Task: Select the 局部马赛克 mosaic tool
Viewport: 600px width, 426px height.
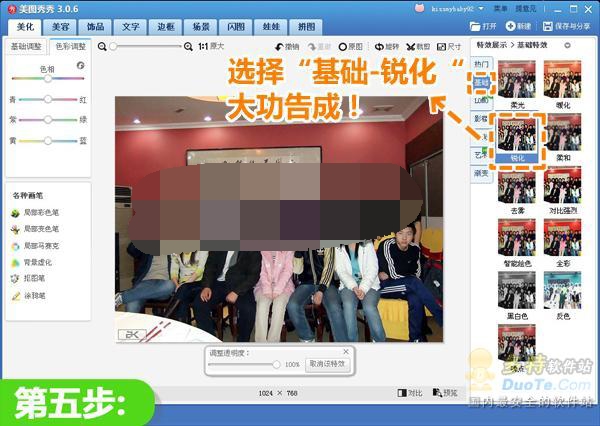Action: tap(35, 246)
